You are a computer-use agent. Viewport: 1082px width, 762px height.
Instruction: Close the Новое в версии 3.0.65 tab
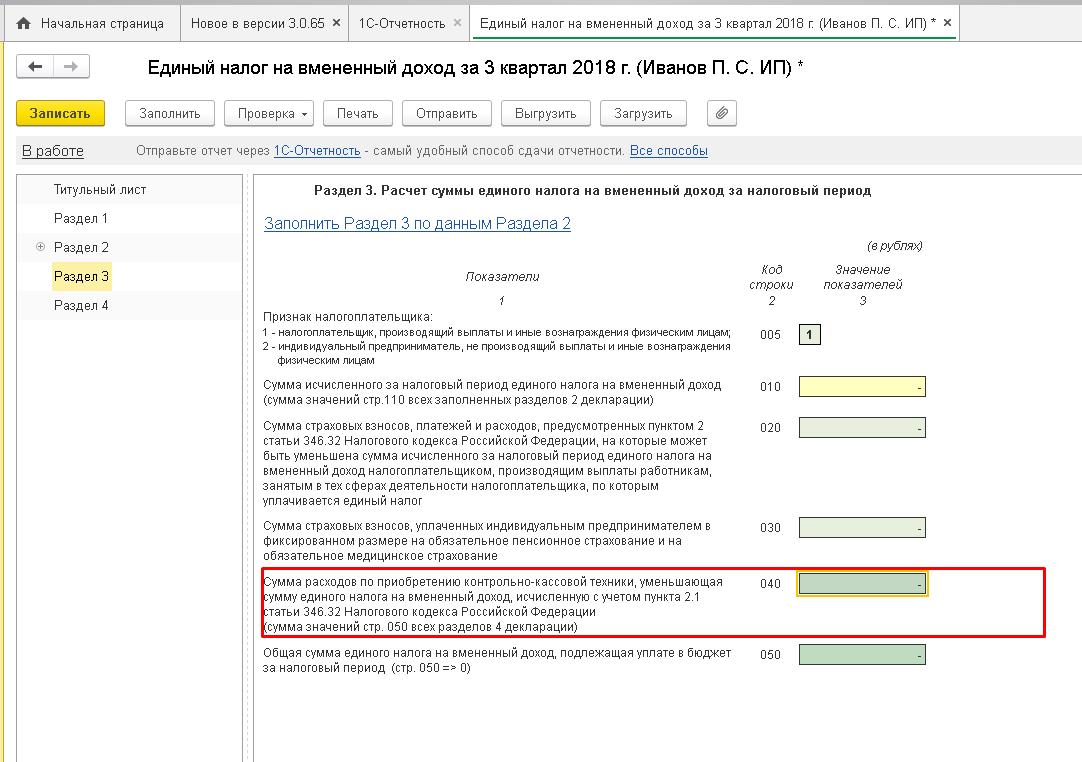(335, 23)
